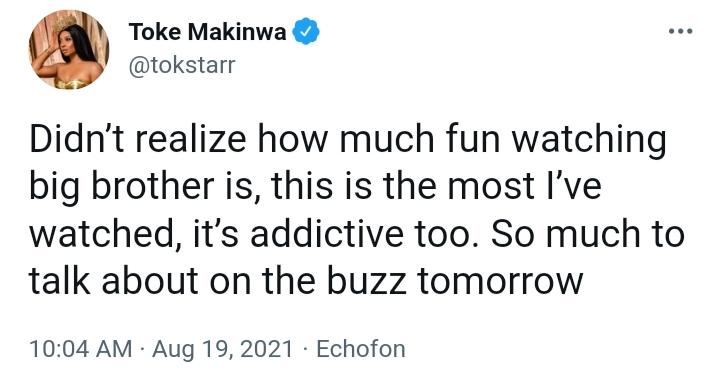
Task: Click the surname "Makinwa" in header
Action: [237, 32]
